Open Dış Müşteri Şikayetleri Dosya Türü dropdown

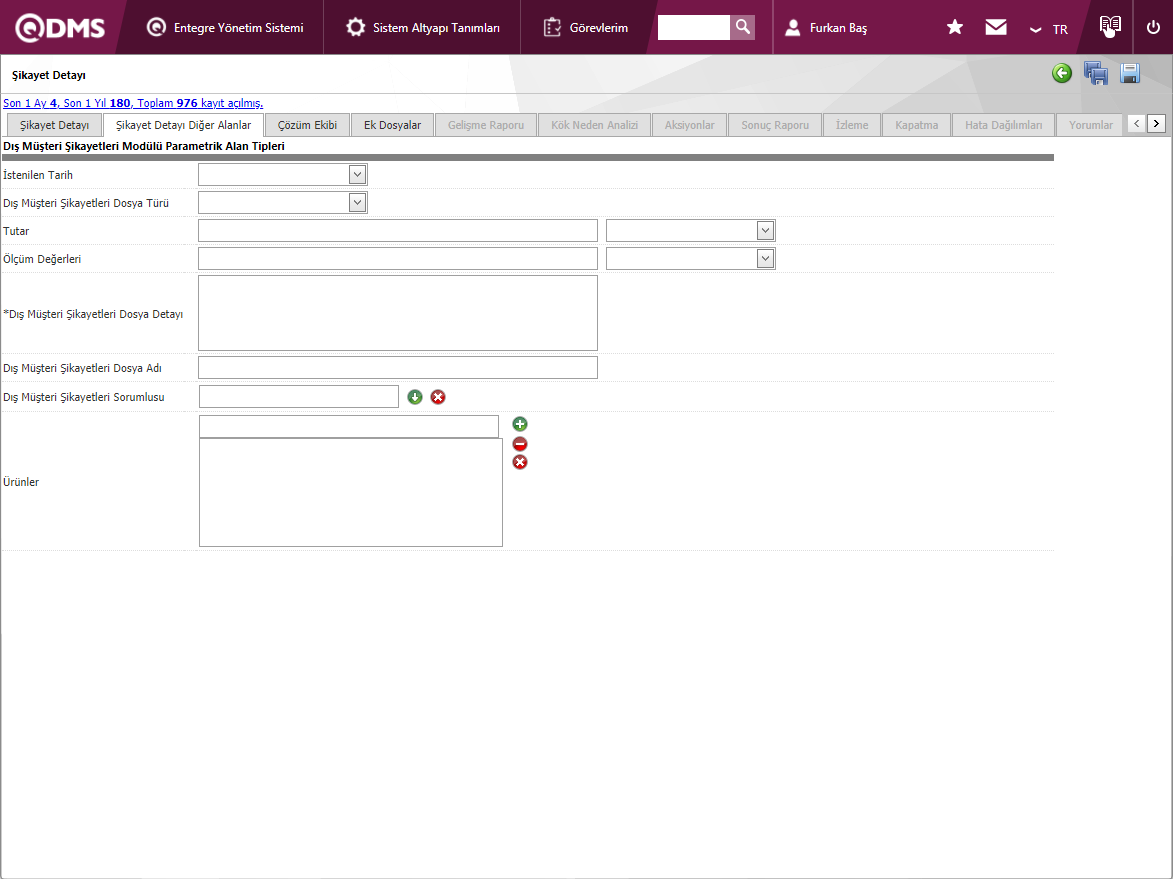[x=358, y=203]
